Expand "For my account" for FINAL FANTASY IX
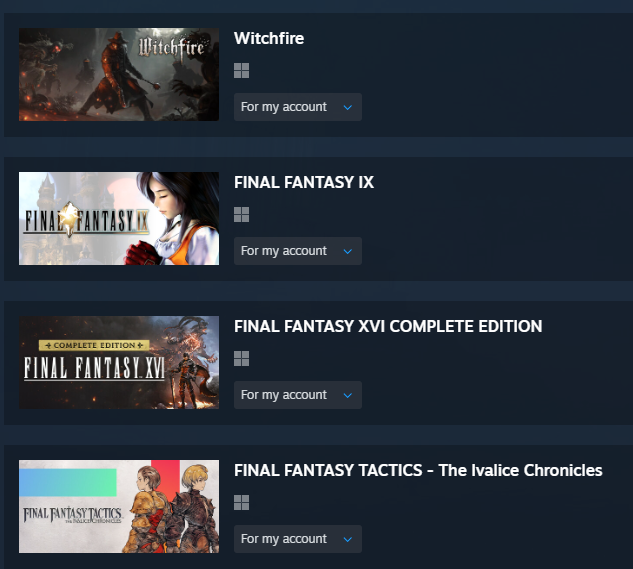Image resolution: width=633 pixels, height=569 pixels. tap(298, 251)
